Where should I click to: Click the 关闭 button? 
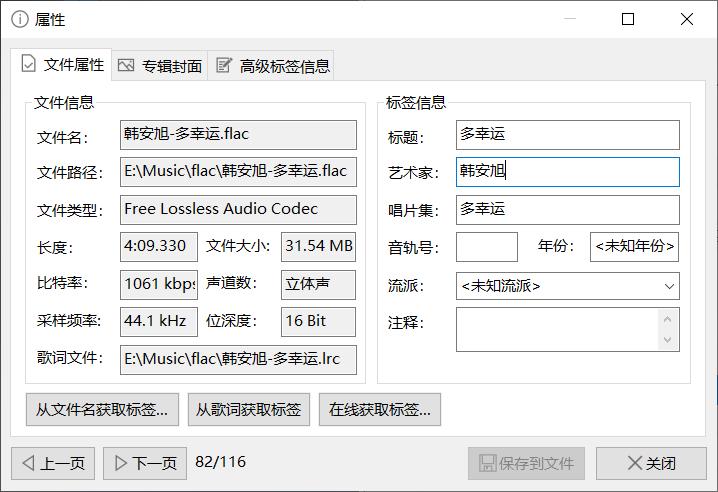(651, 463)
